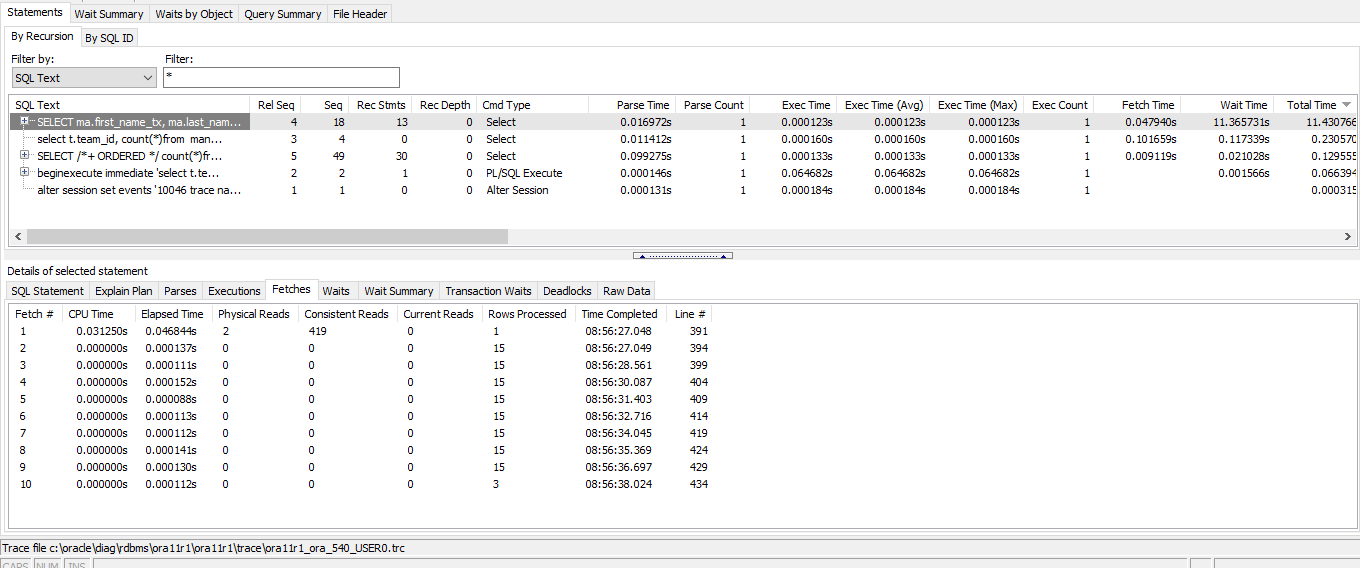Click the statements grid horizontal scrollbar thumb
The height and width of the screenshot is (568, 1360).
[267, 237]
